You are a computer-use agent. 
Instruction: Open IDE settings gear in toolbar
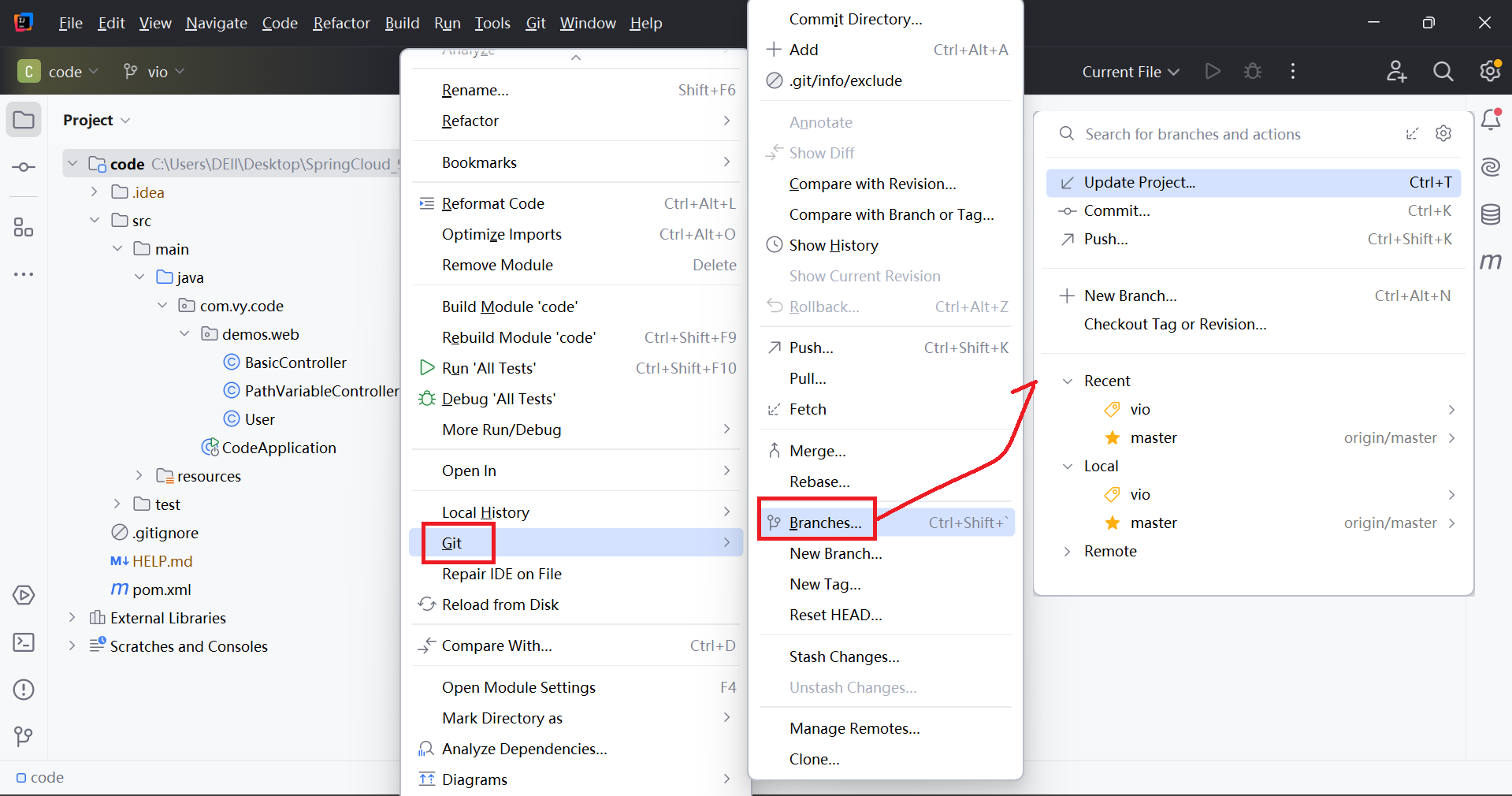click(x=1490, y=71)
